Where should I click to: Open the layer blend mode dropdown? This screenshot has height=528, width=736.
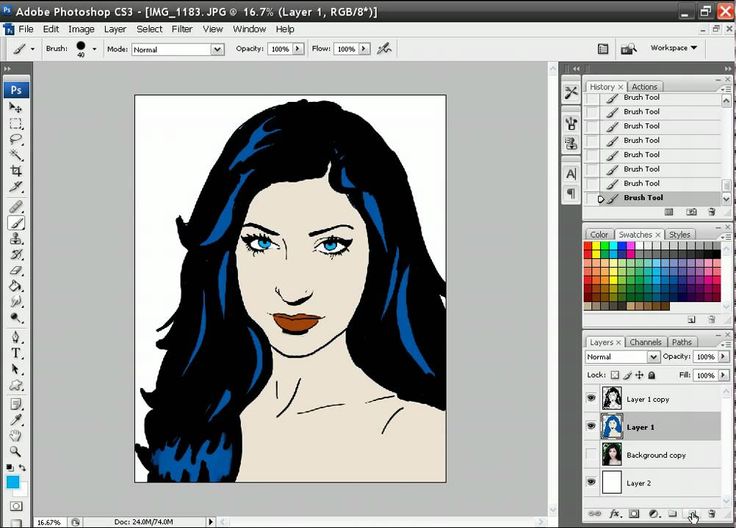(x=622, y=357)
